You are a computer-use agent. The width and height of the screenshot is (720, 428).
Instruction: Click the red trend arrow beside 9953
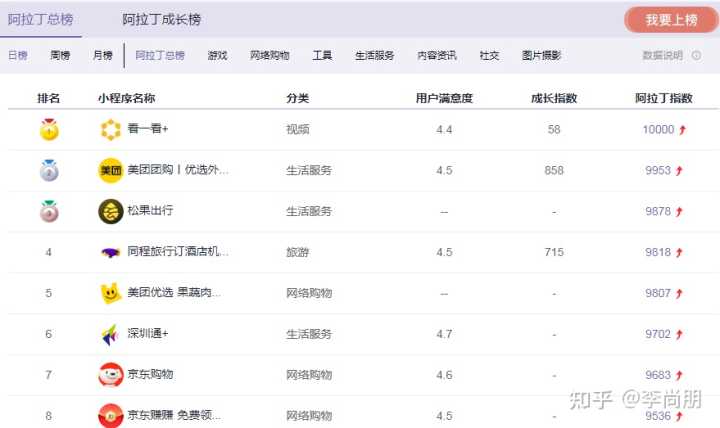679,171
